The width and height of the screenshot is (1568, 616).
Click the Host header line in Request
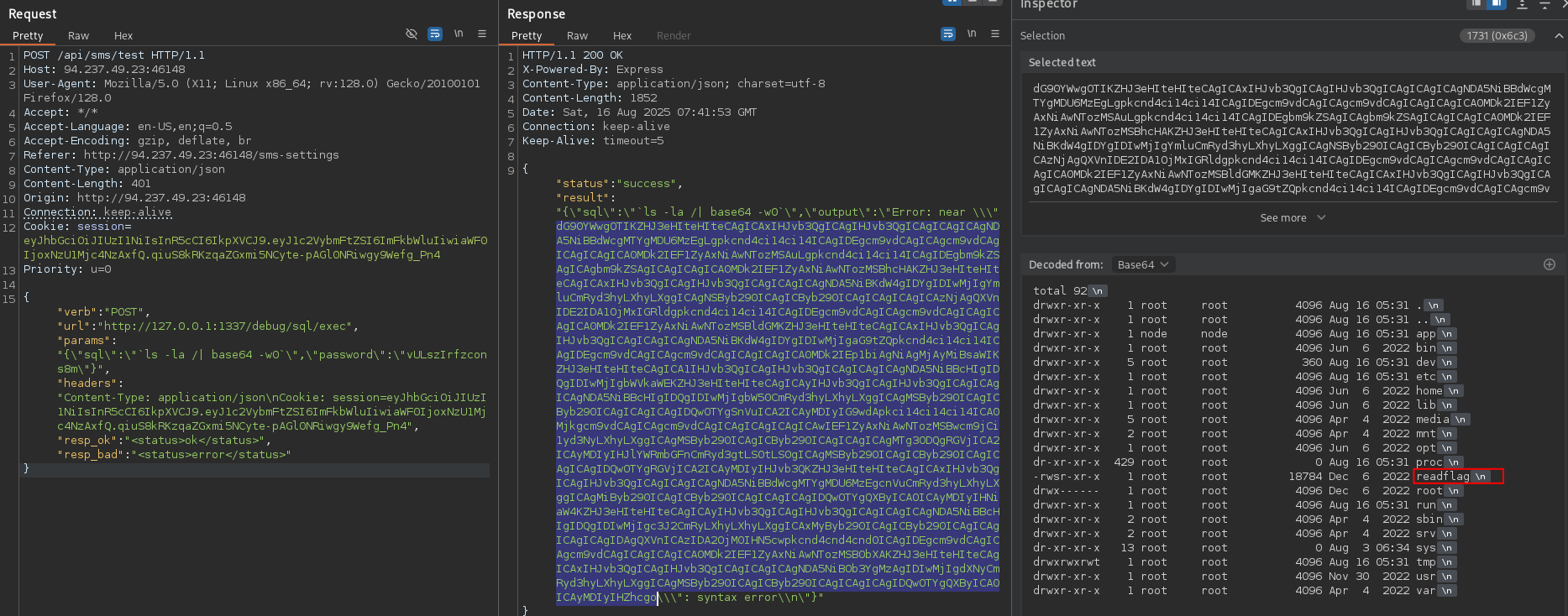(x=104, y=70)
